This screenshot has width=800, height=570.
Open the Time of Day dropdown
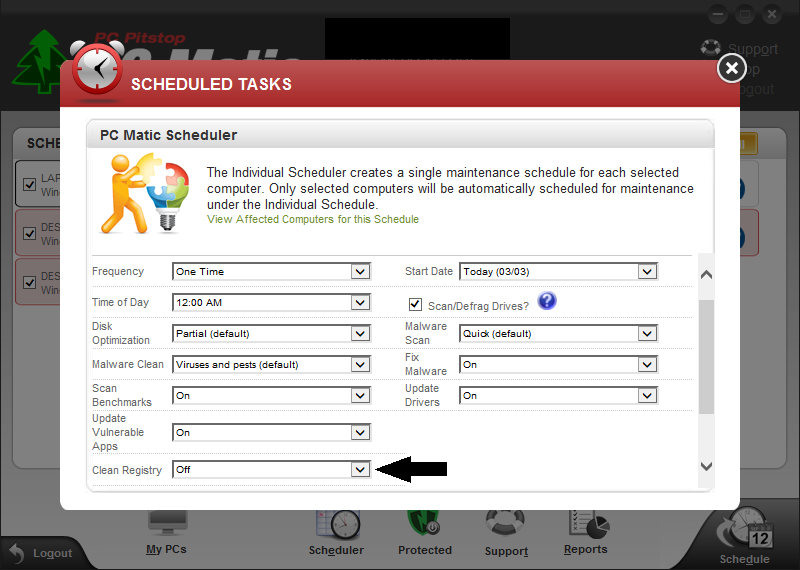[360, 303]
